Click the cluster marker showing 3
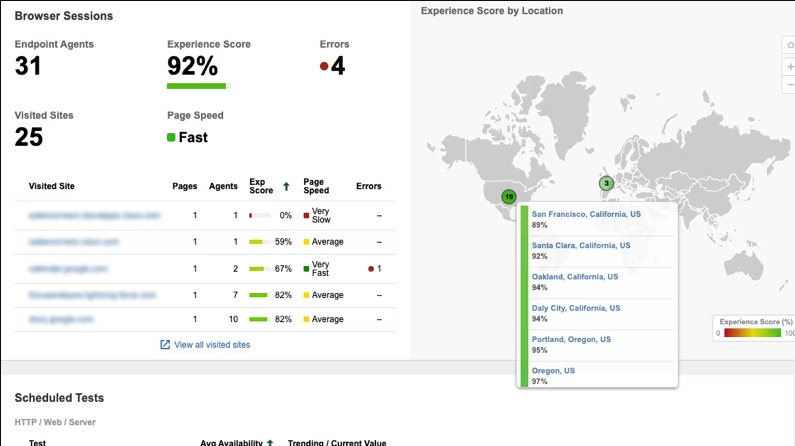This screenshot has height=446, width=795. [606, 183]
